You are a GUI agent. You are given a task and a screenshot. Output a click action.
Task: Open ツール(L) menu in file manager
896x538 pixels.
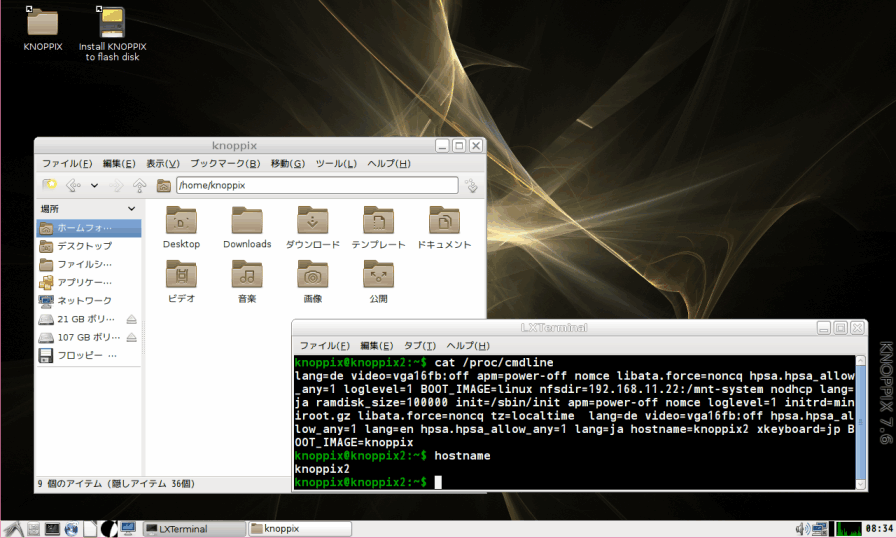tap(336, 163)
